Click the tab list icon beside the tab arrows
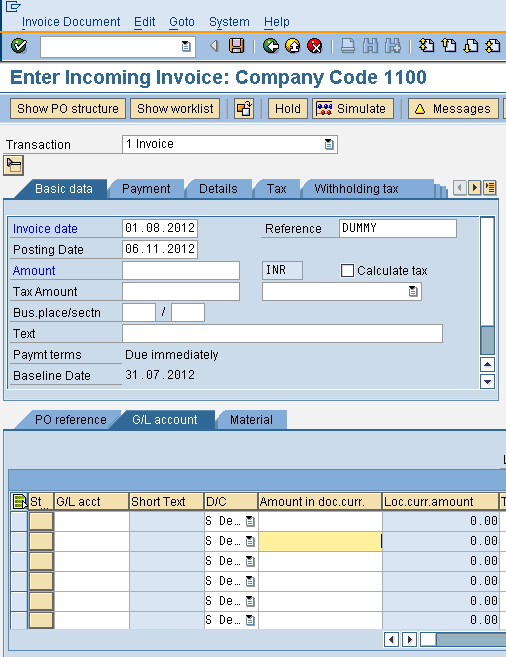The height and width of the screenshot is (657, 506). point(490,188)
